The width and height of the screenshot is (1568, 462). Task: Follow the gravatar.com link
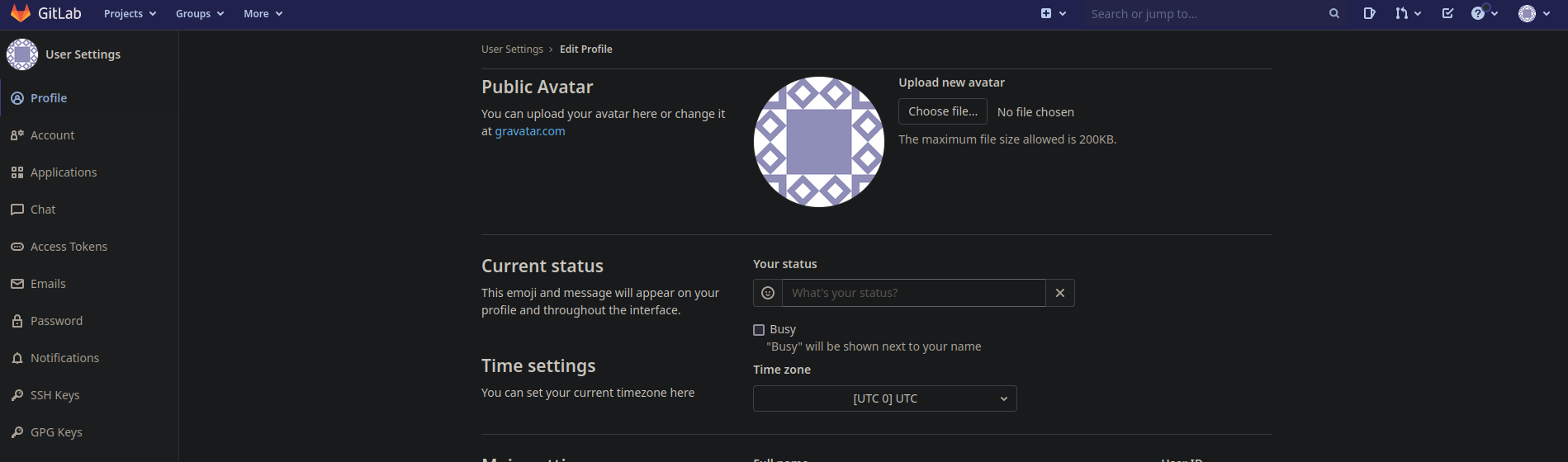tap(529, 131)
